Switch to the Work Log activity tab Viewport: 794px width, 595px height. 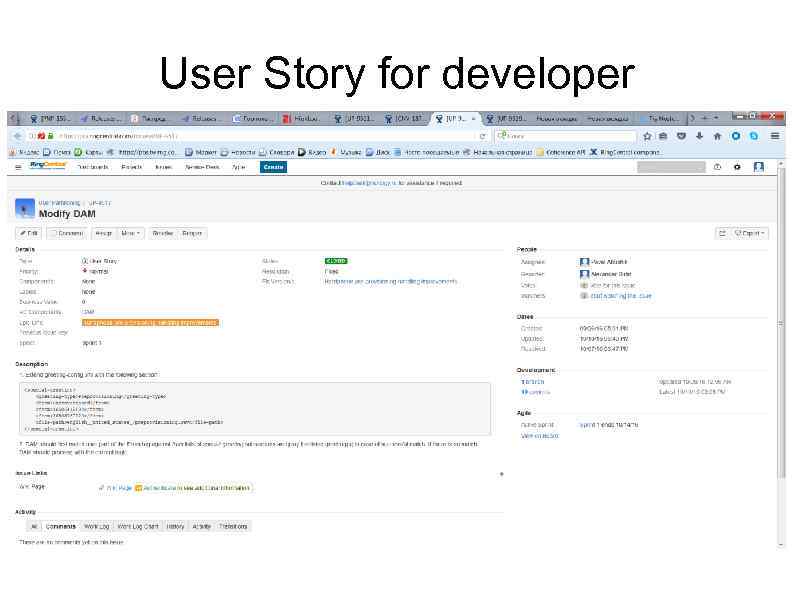96,527
